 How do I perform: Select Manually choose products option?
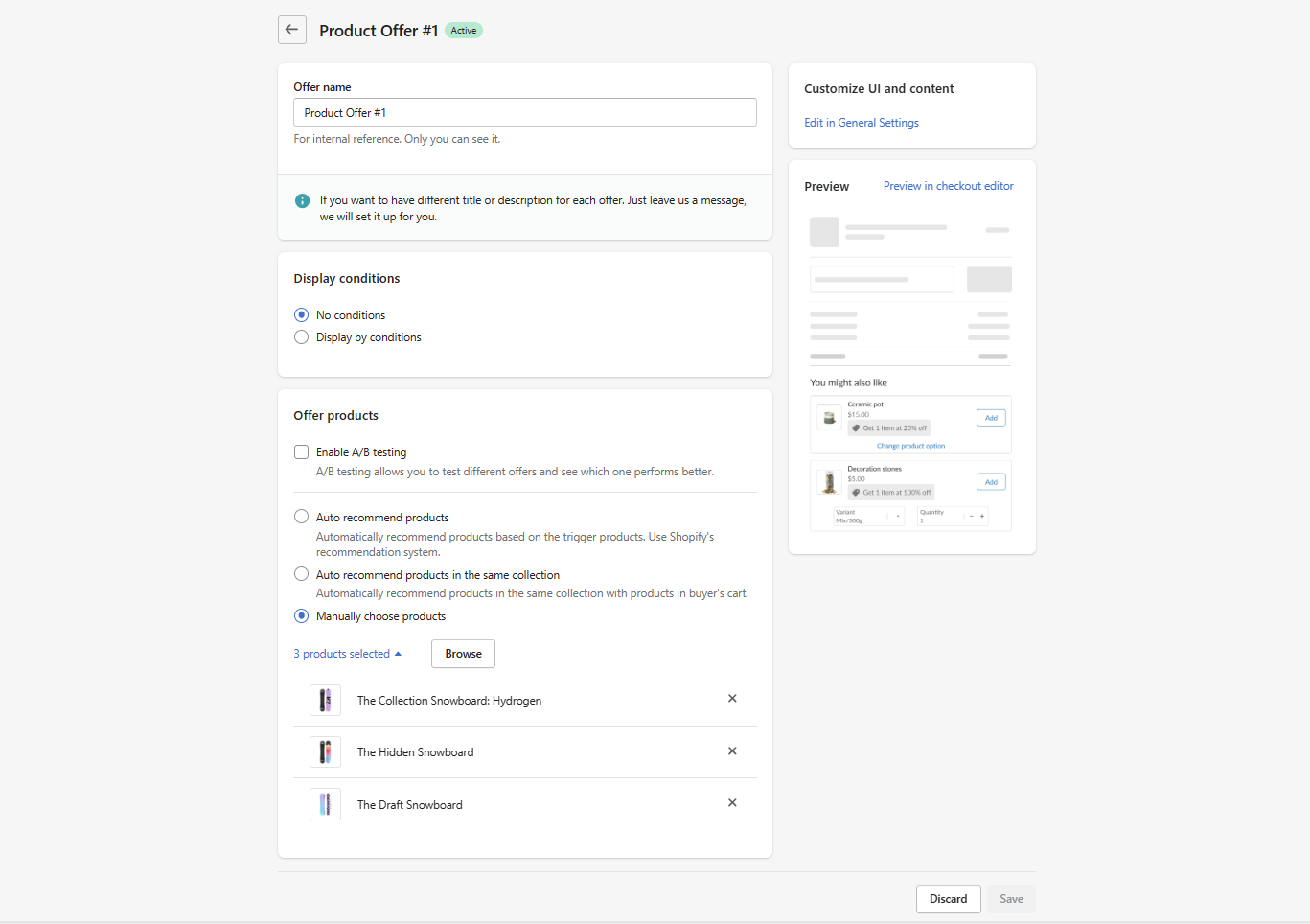[x=301, y=616]
